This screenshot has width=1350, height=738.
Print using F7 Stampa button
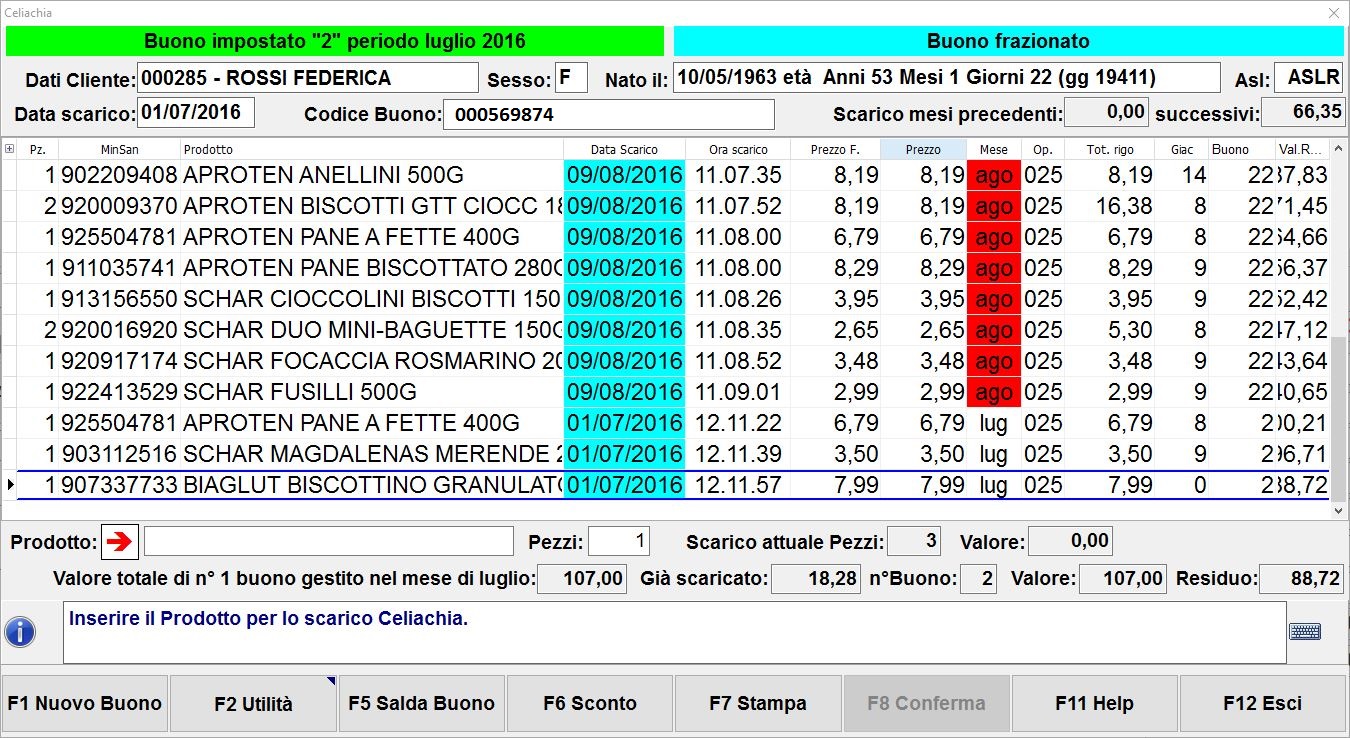[x=758, y=704]
